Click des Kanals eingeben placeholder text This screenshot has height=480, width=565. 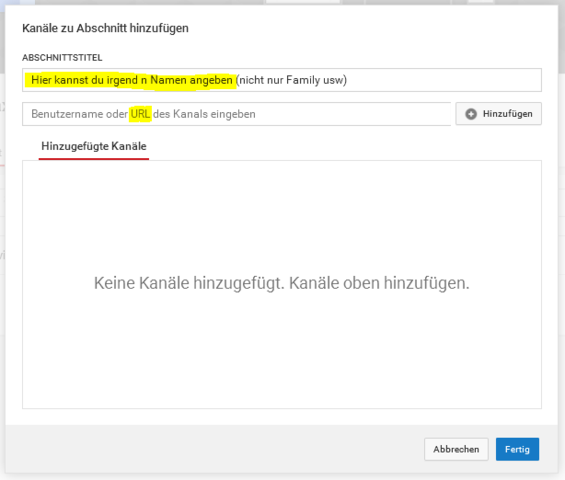point(204,114)
